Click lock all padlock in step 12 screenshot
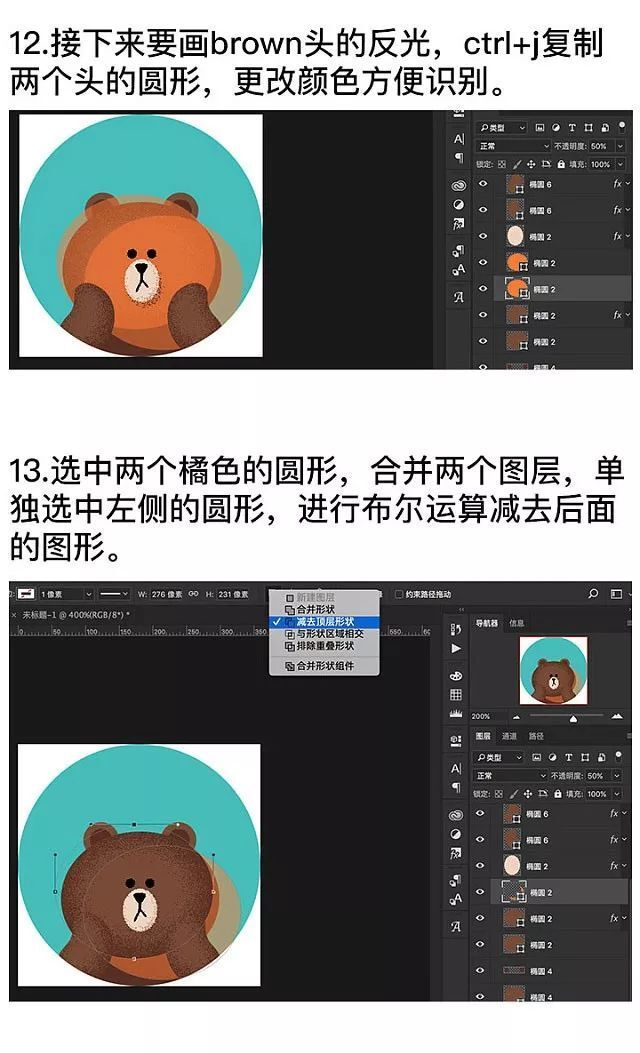Image resolution: width=640 pixels, height=1053 pixels. click(x=561, y=164)
